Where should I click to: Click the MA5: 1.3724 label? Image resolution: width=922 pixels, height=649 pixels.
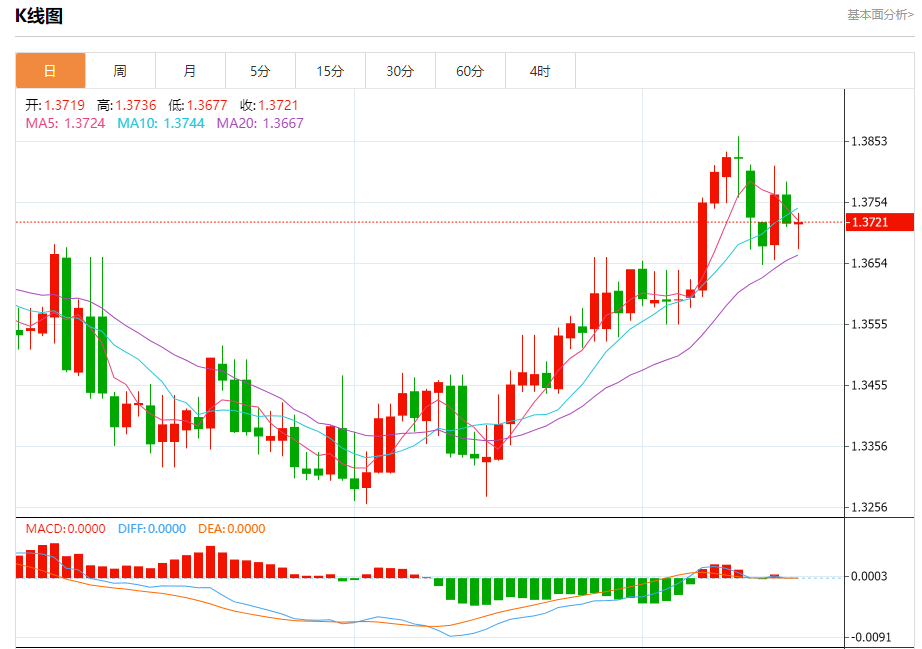(x=65, y=123)
